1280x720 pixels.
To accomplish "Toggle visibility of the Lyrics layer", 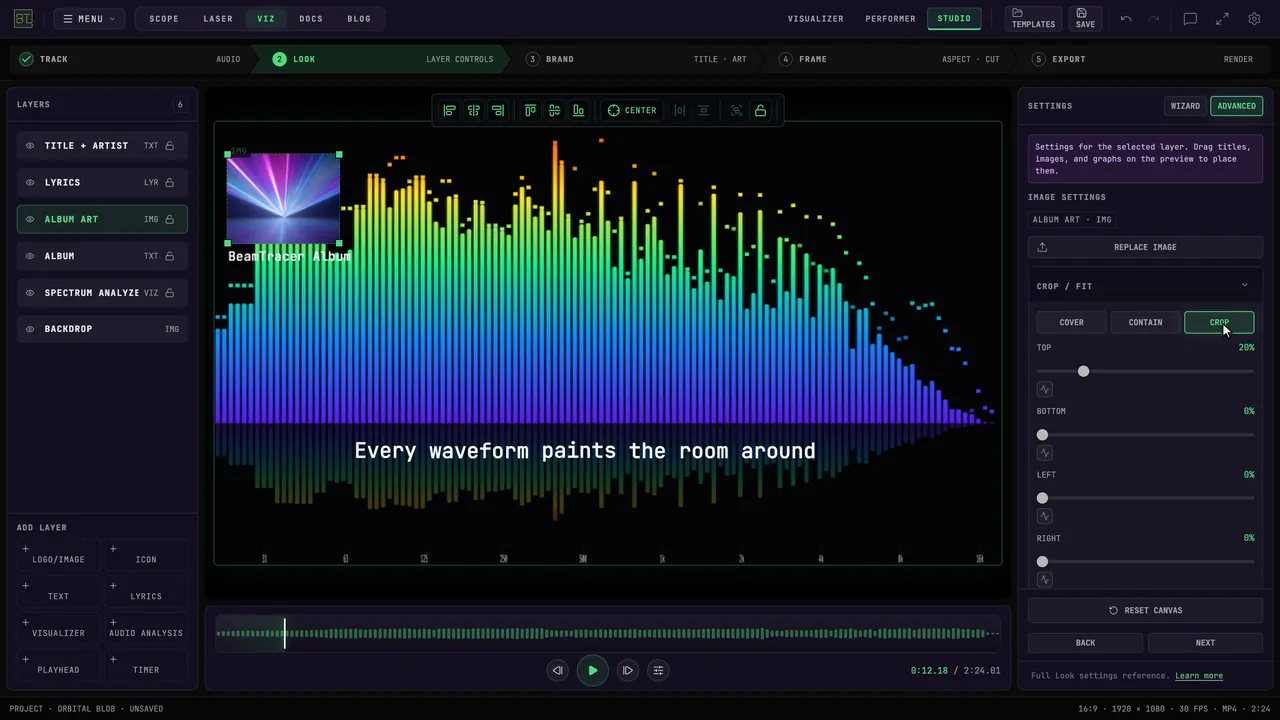I will click(30, 183).
